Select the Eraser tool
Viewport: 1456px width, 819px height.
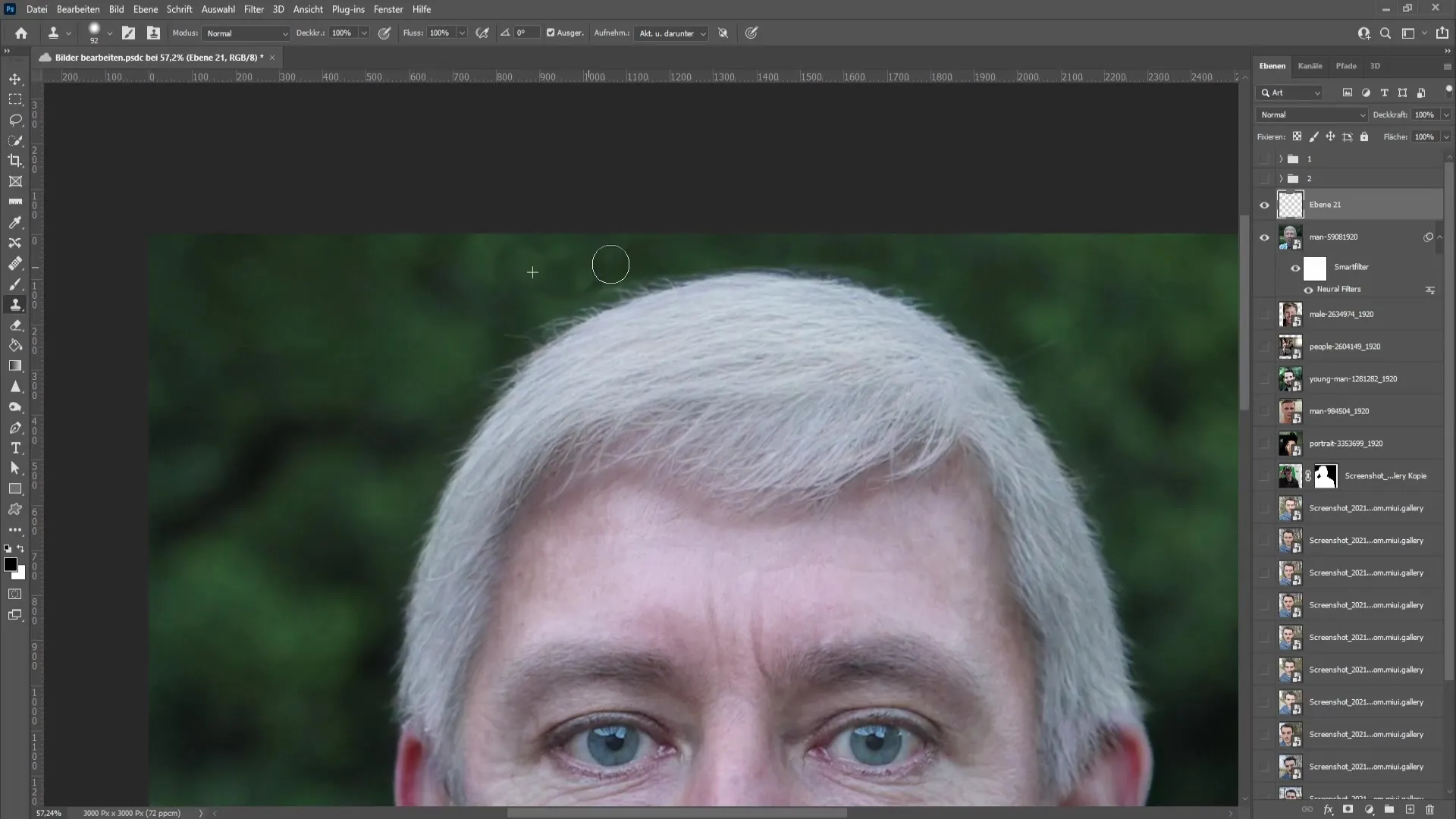tap(15, 324)
